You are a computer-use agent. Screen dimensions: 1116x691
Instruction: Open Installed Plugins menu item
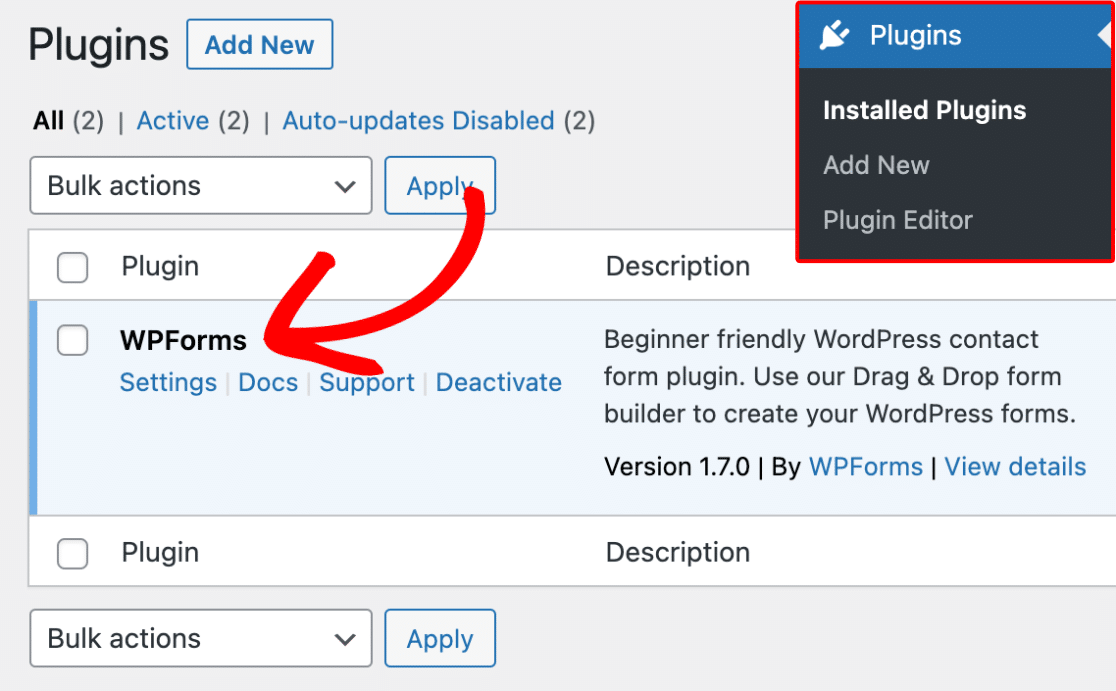point(924,111)
